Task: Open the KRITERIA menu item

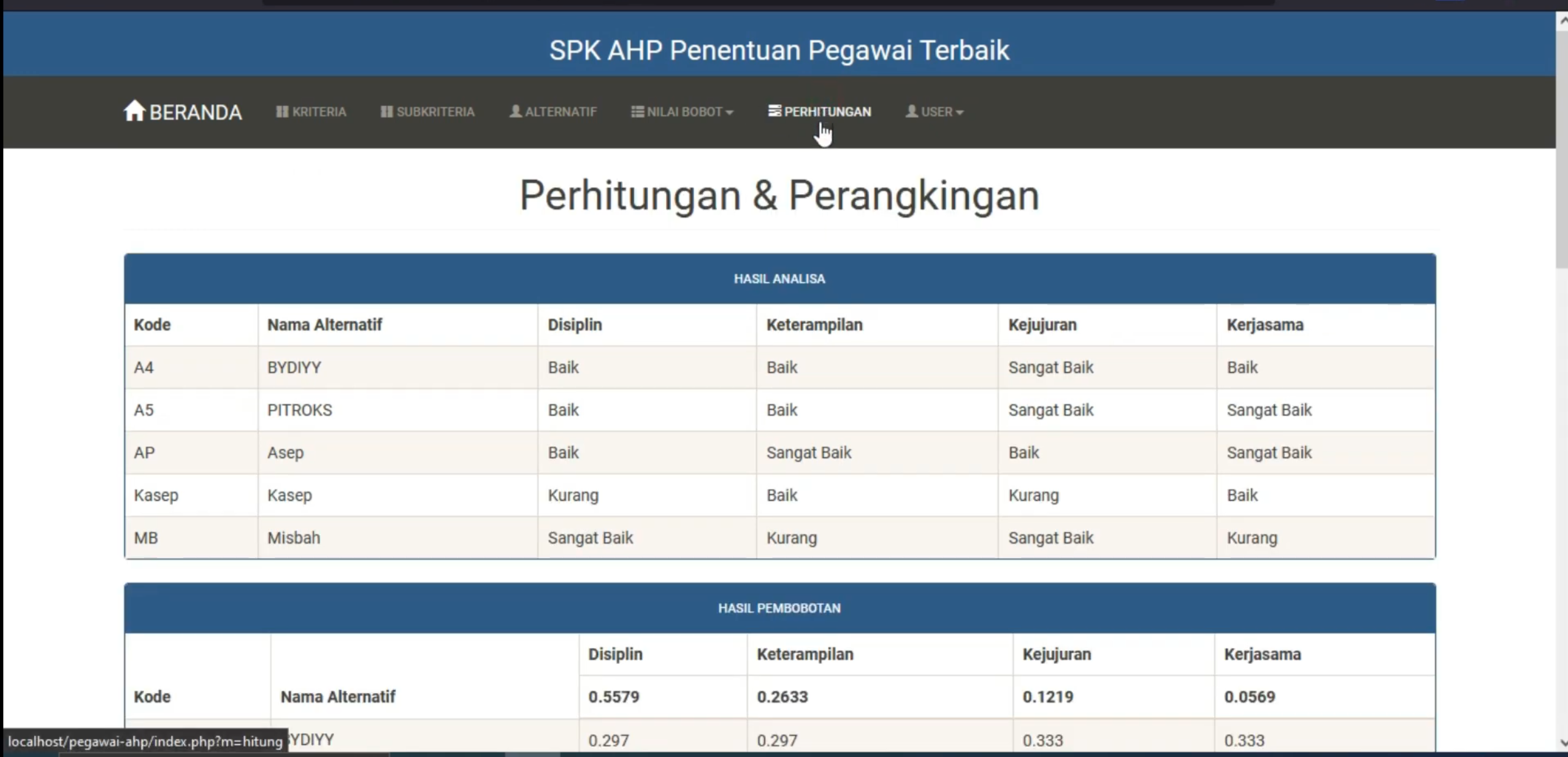Action: (311, 112)
